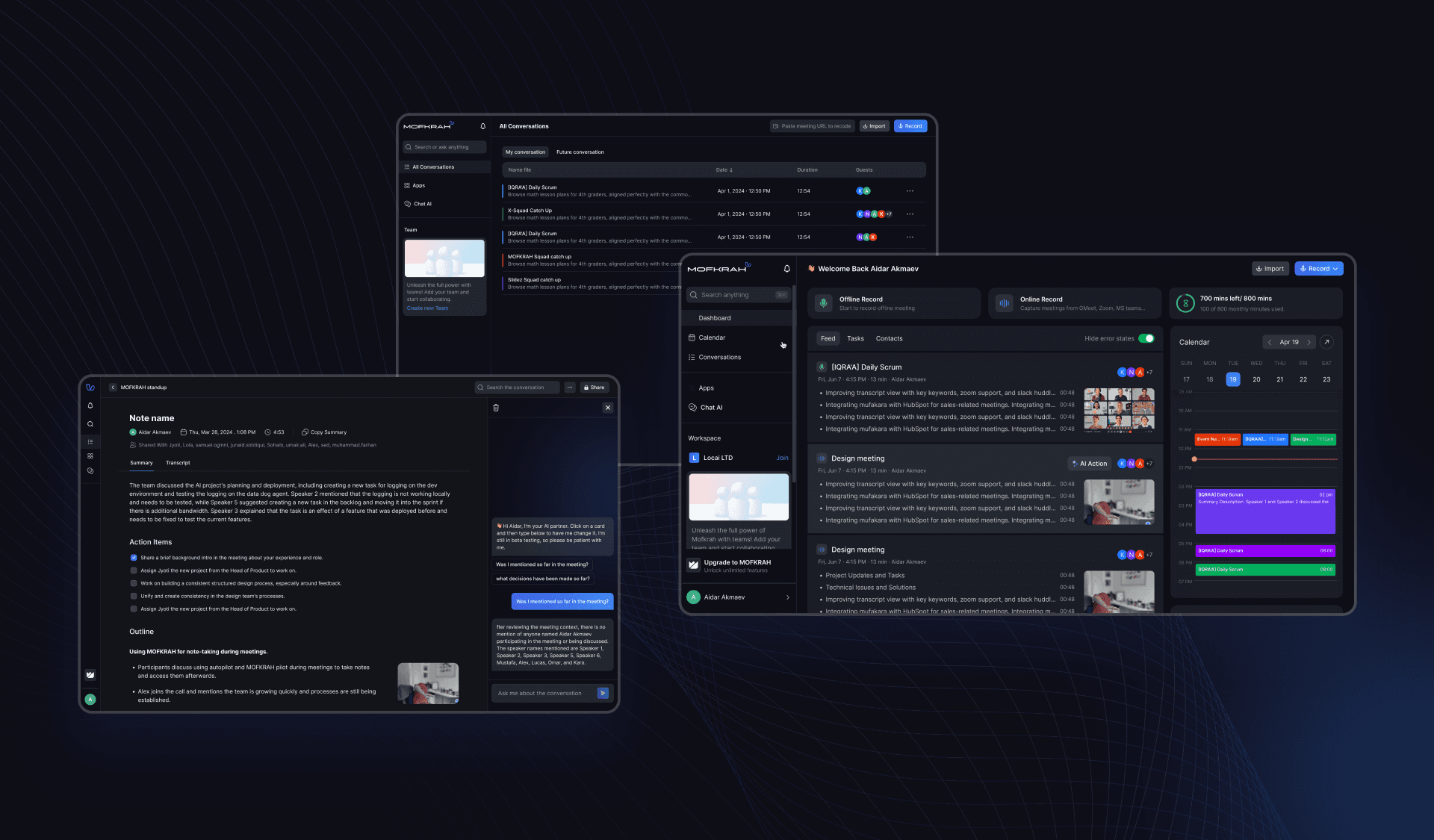Click the trash icon in chat panel
The height and width of the screenshot is (840, 1434).
(496, 408)
